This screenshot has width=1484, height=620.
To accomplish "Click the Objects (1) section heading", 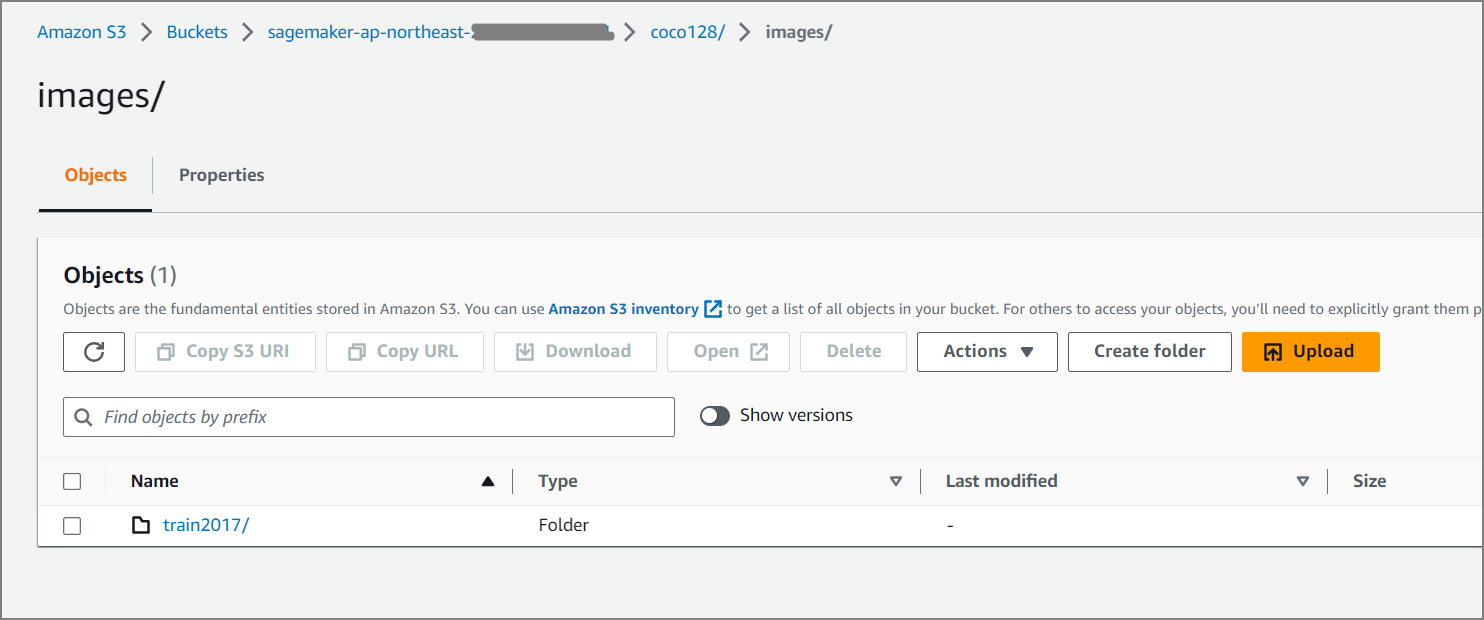I will (120, 275).
